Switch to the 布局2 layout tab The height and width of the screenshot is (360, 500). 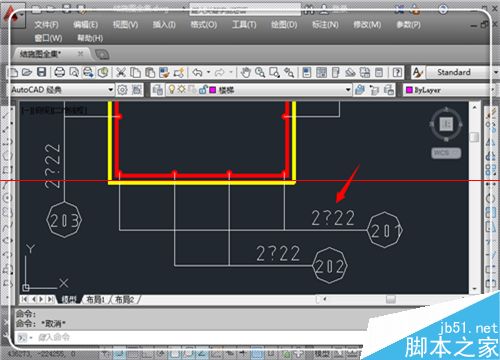pyautogui.click(x=124, y=300)
